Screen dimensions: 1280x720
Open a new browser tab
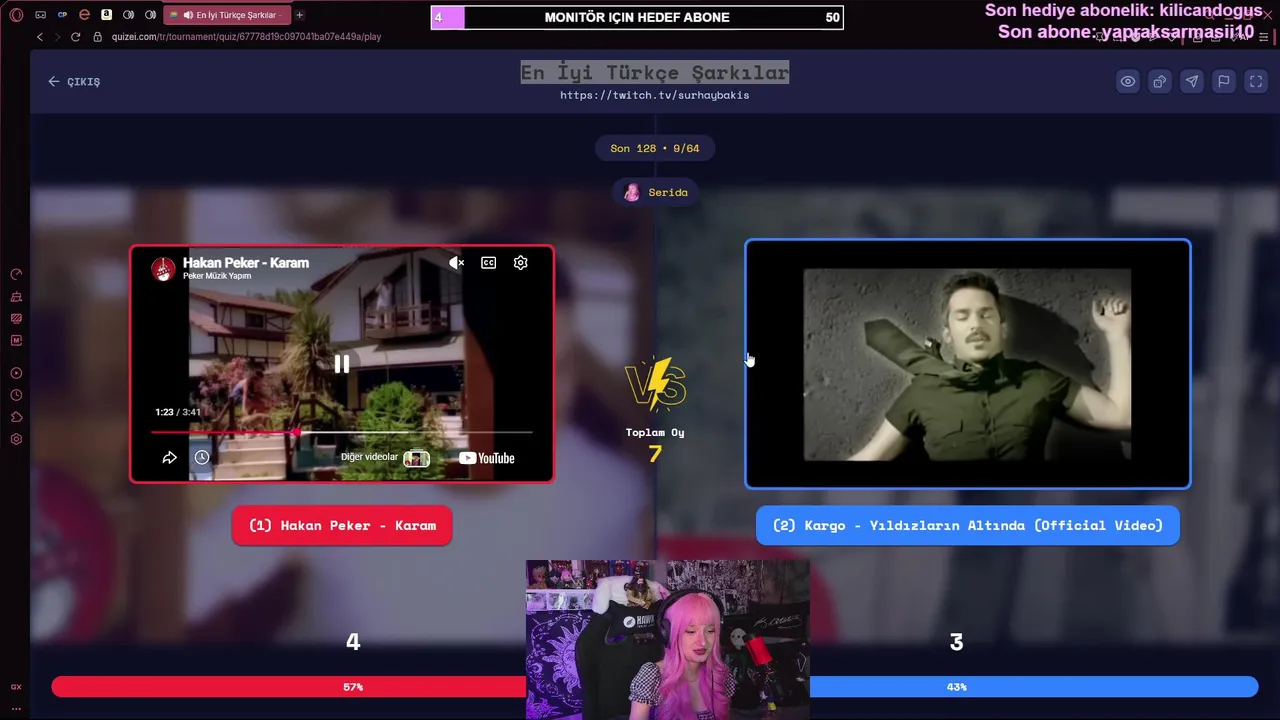point(299,15)
